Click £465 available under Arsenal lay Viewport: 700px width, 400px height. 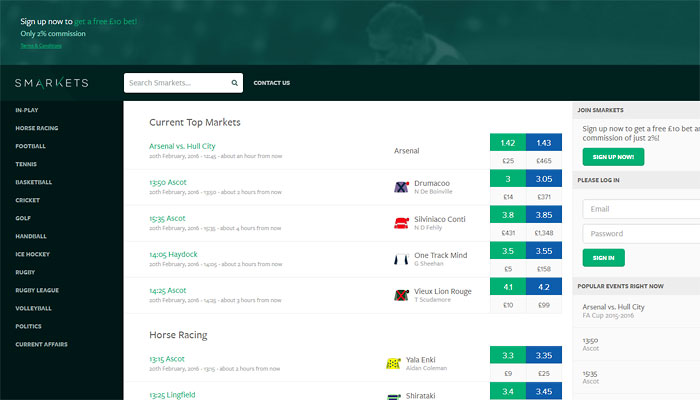(x=544, y=161)
